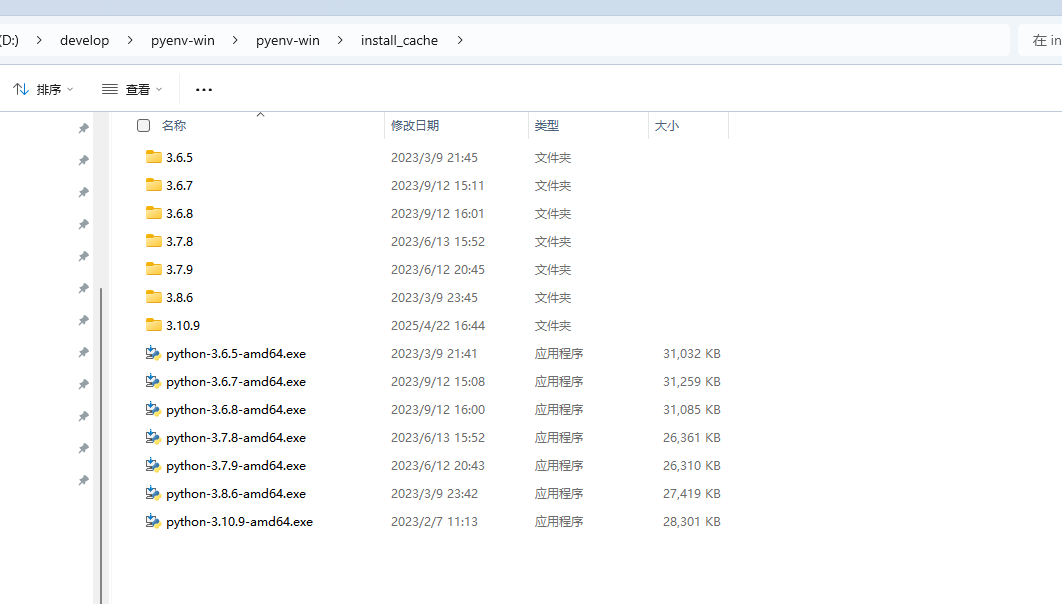The height and width of the screenshot is (604, 1062).
Task: Click the search box at top right
Action: coord(1040,40)
